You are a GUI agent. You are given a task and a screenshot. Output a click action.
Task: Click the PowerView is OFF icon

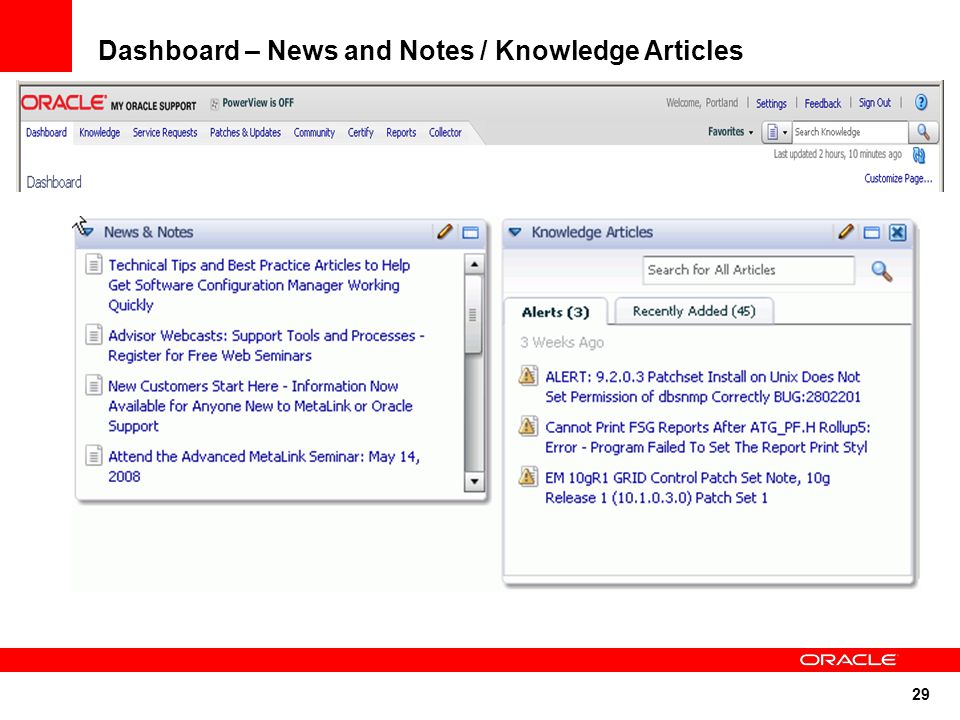pos(214,103)
